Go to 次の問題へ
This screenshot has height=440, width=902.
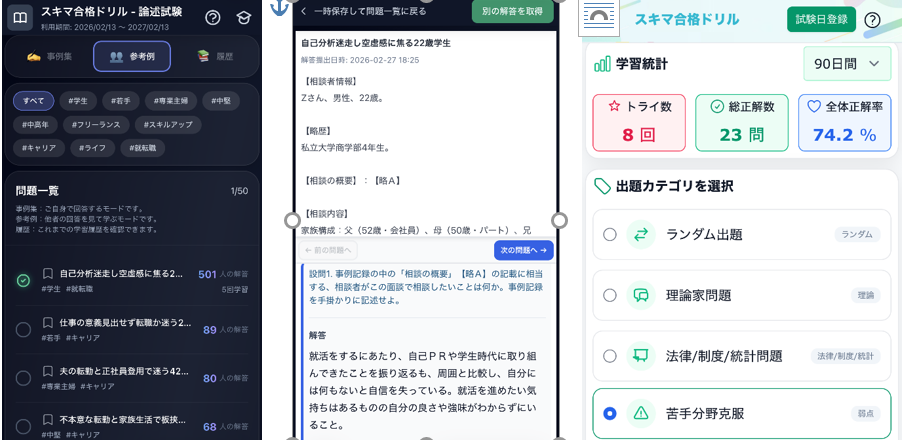pyautogui.click(x=523, y=250)
